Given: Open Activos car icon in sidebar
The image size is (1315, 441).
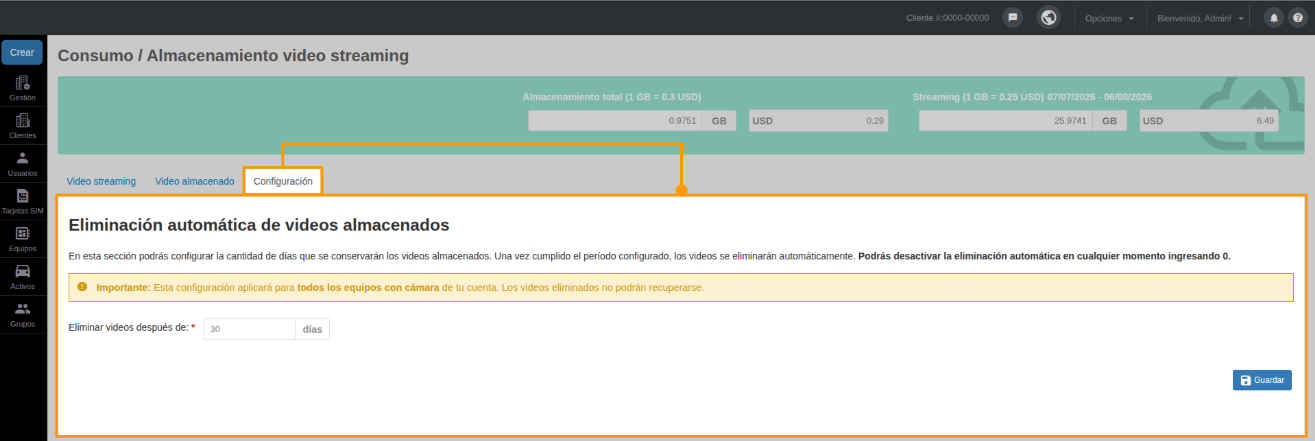Looking at the screenshot, I should click(22, 277).
